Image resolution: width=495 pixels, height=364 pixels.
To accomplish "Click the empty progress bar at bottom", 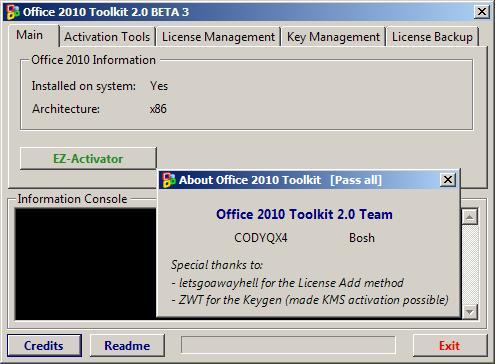I will pos(288,345).
